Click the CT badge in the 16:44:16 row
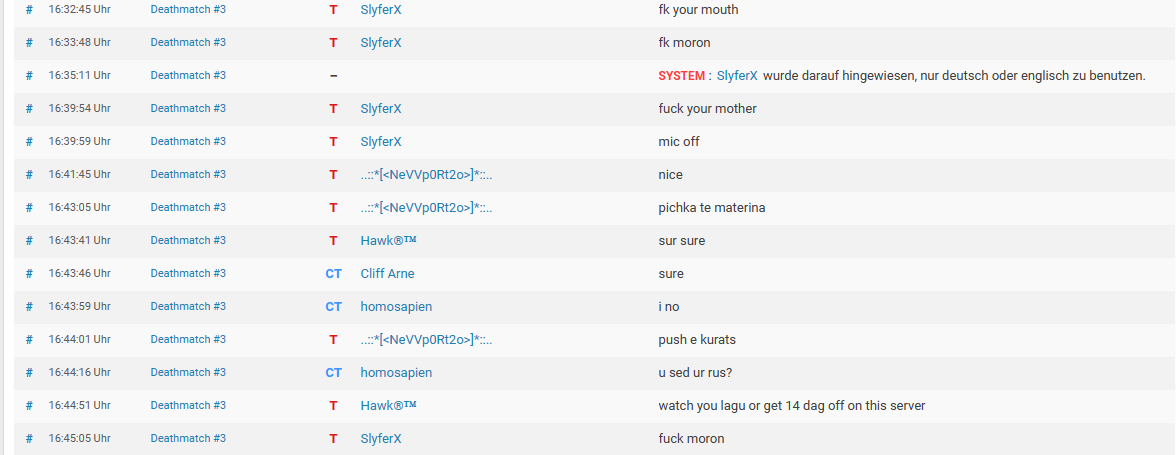 coord(333,373)
